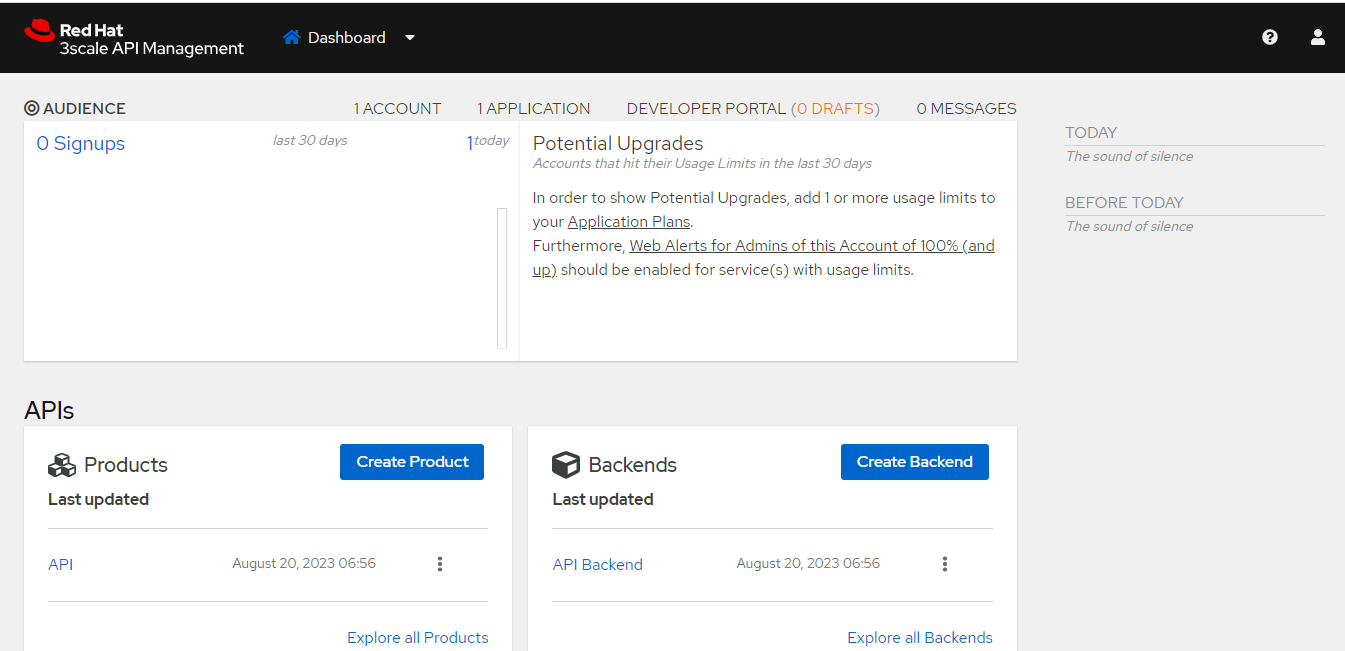Click the Products card heading text
This screenshot has height=651, width=1345.
[126, 465]
